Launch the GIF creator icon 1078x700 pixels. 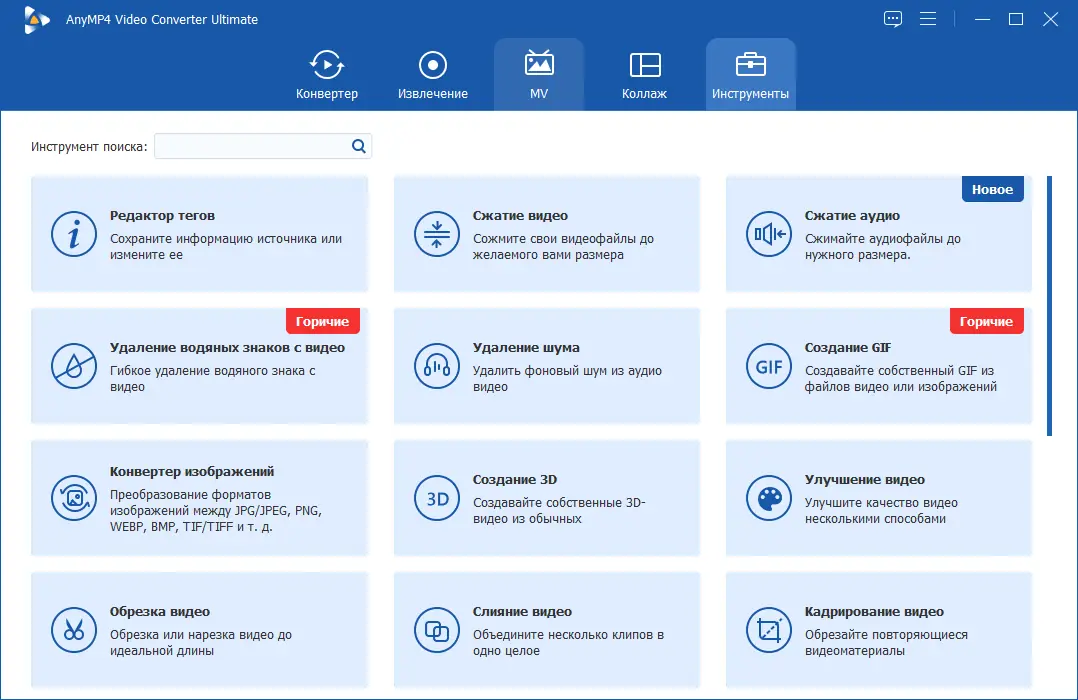tap(769, 366)
